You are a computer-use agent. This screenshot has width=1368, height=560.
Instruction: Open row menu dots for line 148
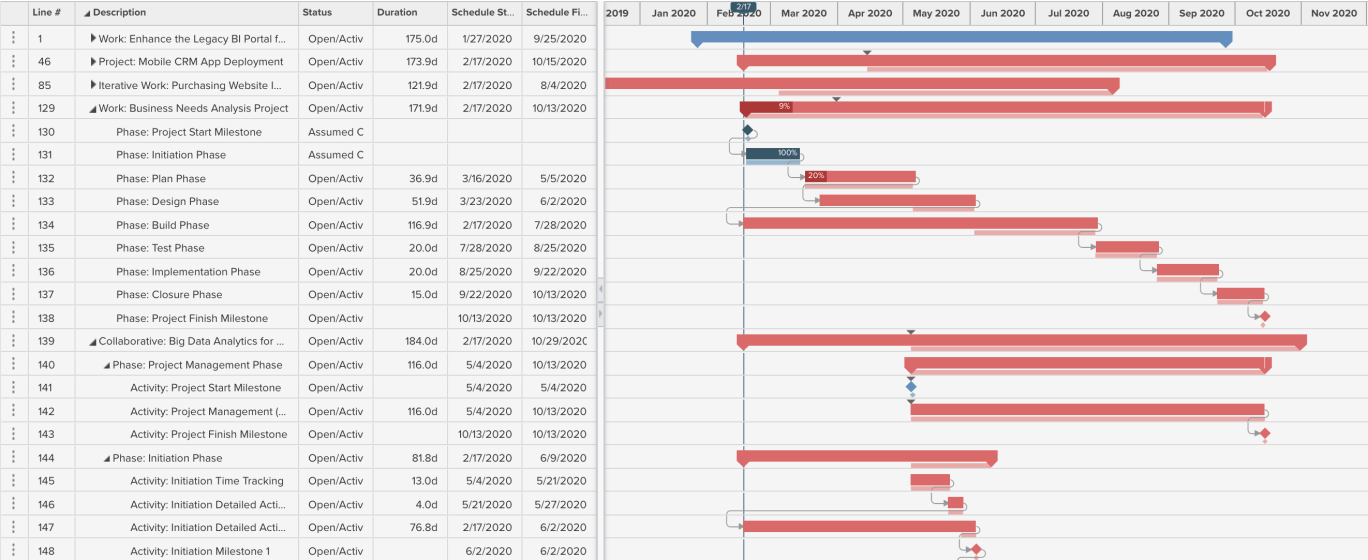click(x=13, y=551)
